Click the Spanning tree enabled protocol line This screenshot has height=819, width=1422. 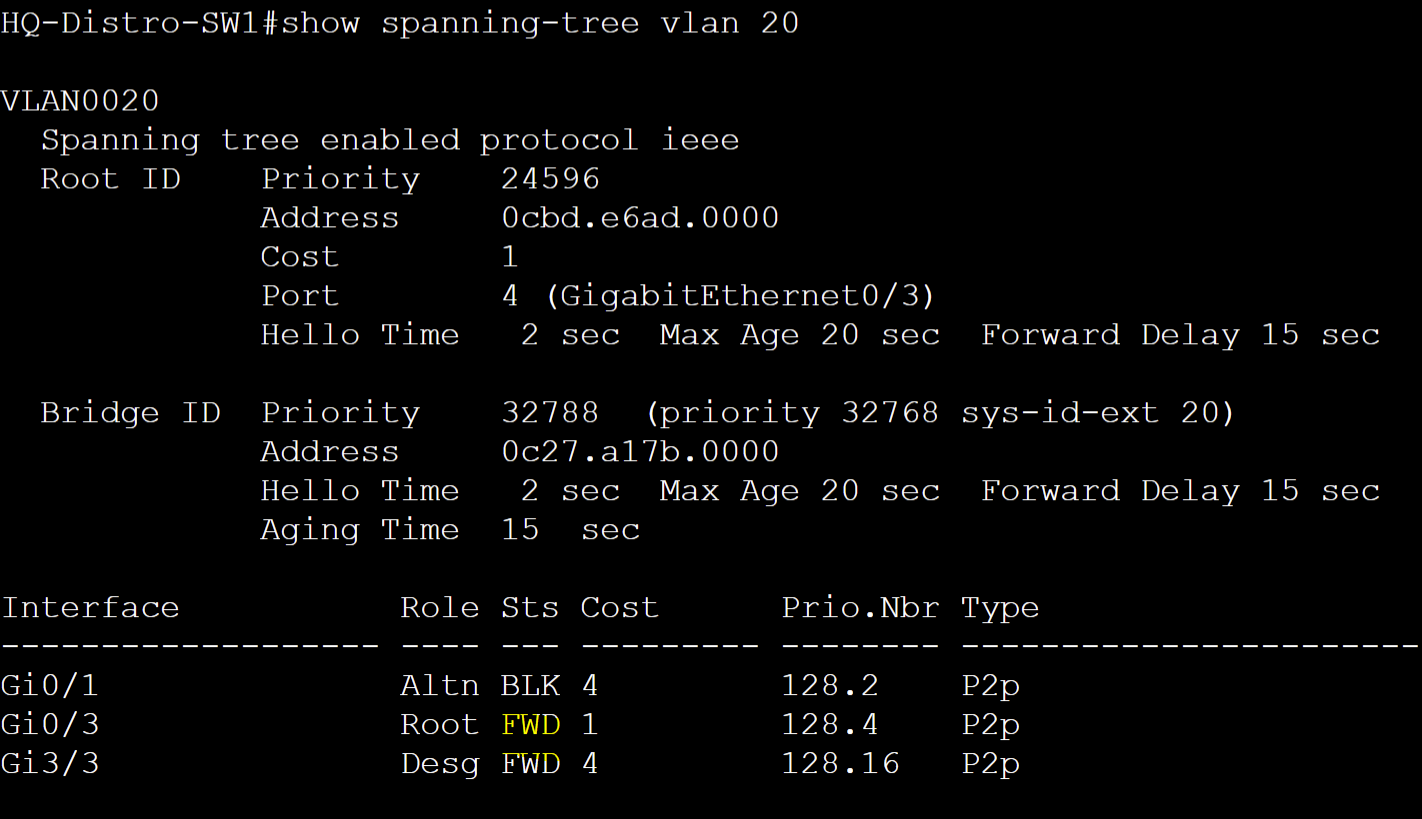[x=390, y=140]
